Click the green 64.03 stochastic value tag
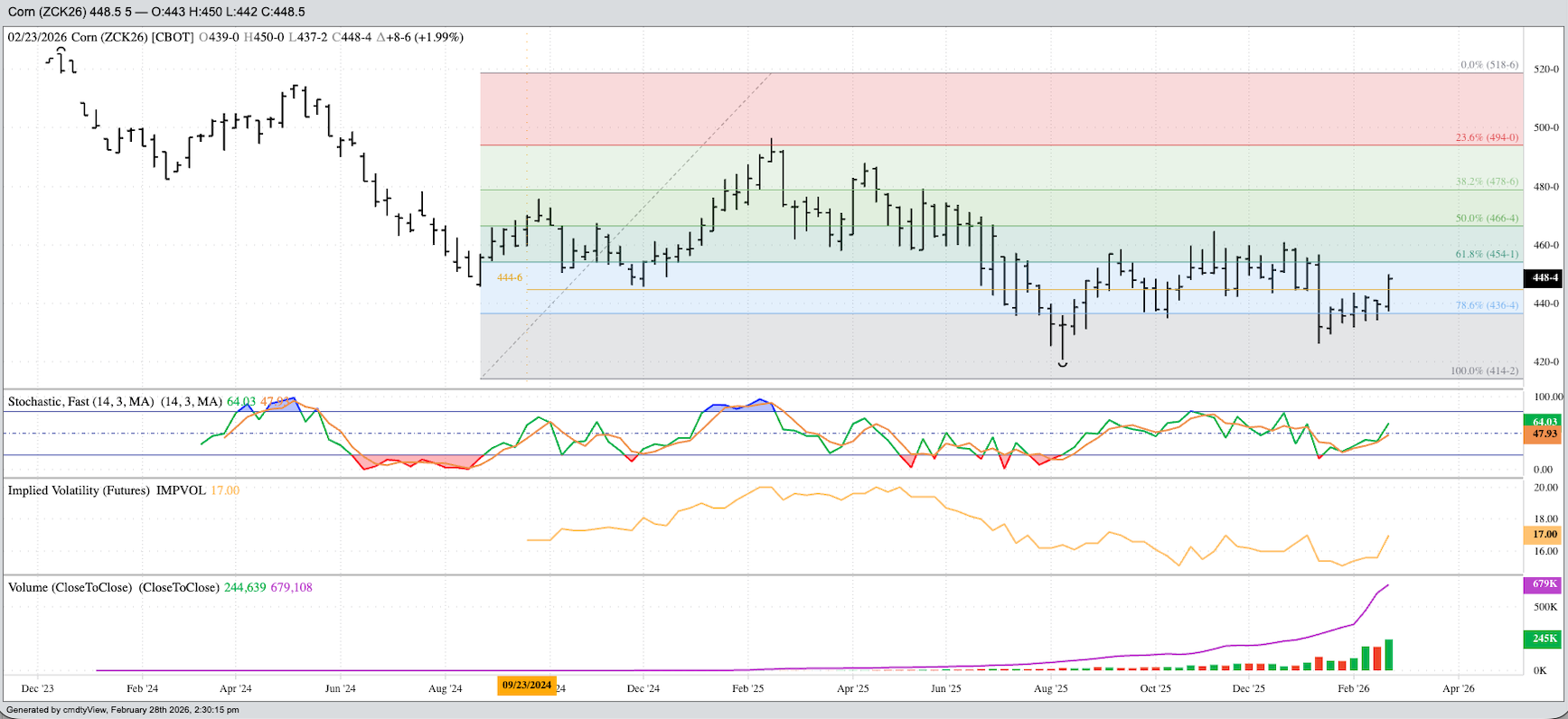The height and width of the screenshot is (719, 1568). 1545,421
